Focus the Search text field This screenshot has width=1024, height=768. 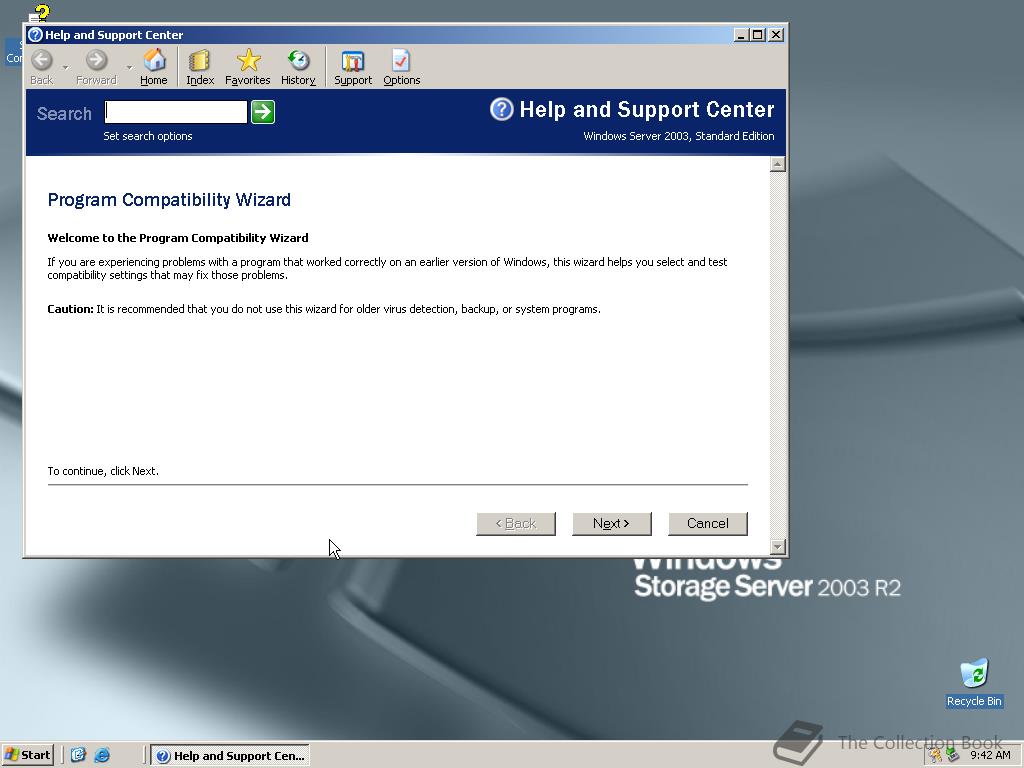pos(176,112)
